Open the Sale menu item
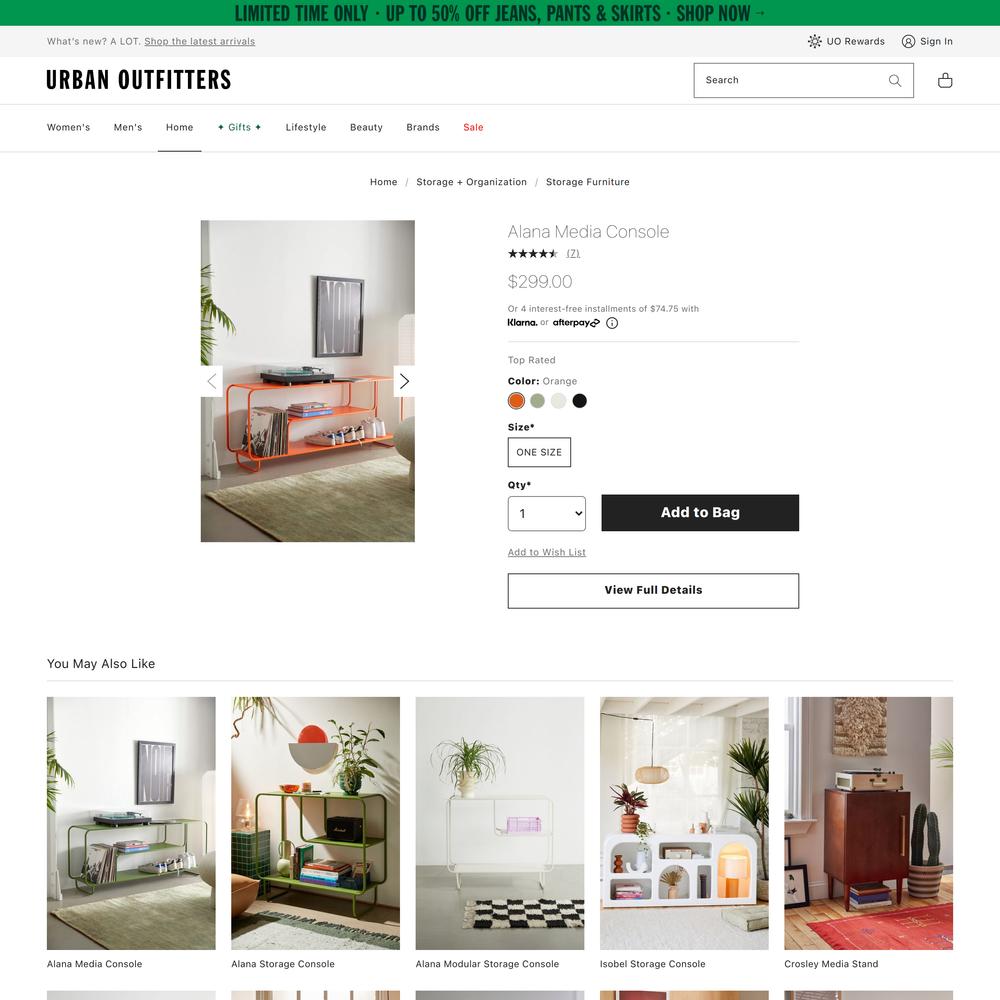Screen dimensions: 1000x1000 (x=473, y=128)
